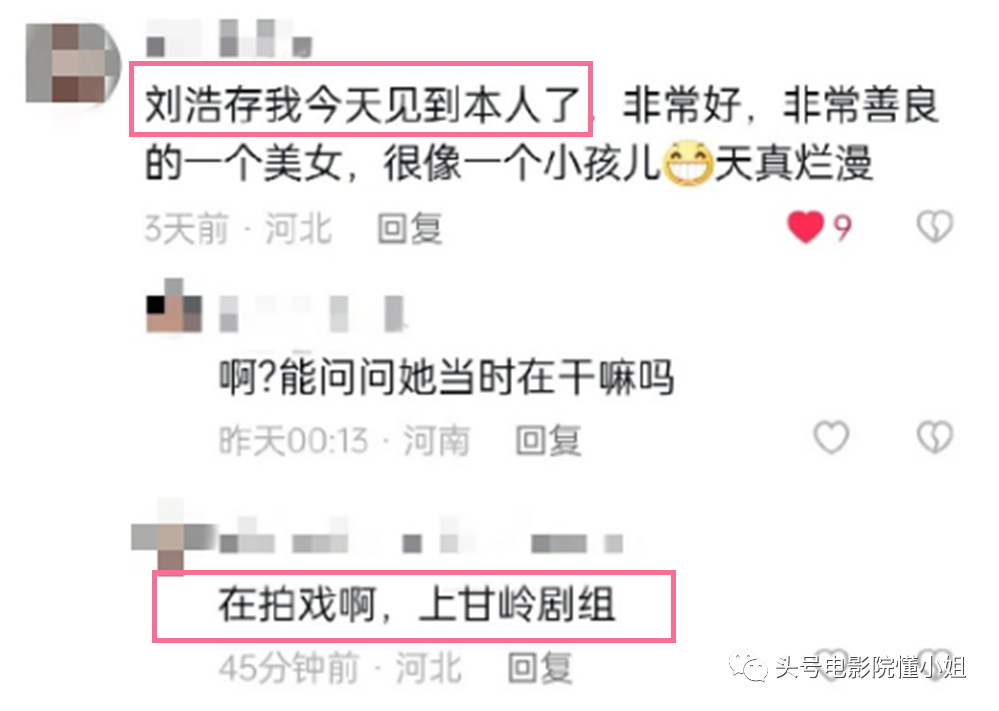
Task: Select the reply text 啊?能问问她当时在干嘛吗
Action: (446, 377)
